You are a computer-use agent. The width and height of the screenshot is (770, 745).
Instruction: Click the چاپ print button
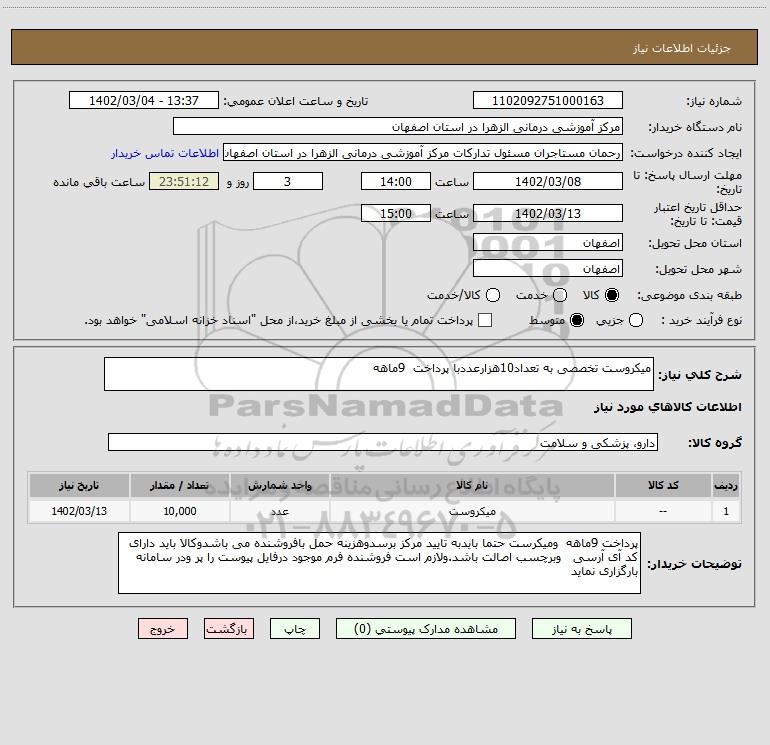295,629
